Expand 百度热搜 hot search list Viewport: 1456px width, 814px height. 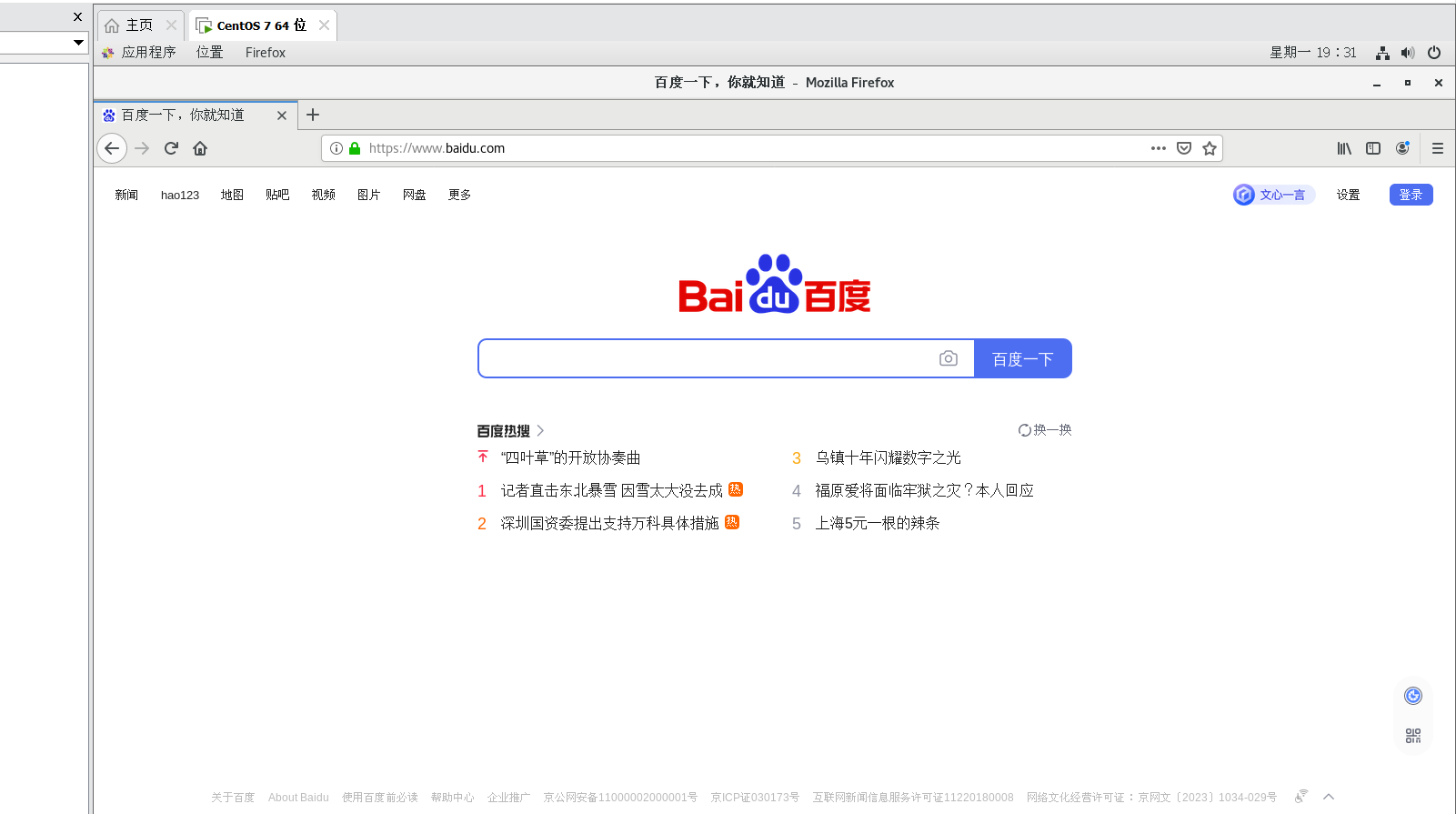510,431
